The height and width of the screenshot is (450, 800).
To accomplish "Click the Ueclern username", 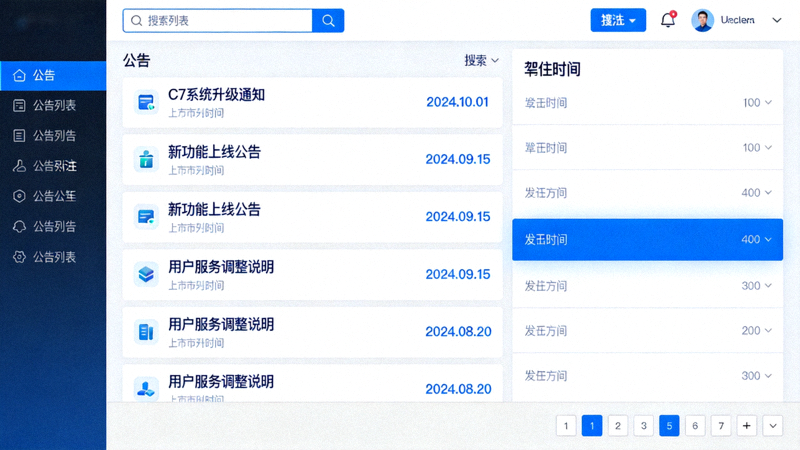I will pos(737,20).
